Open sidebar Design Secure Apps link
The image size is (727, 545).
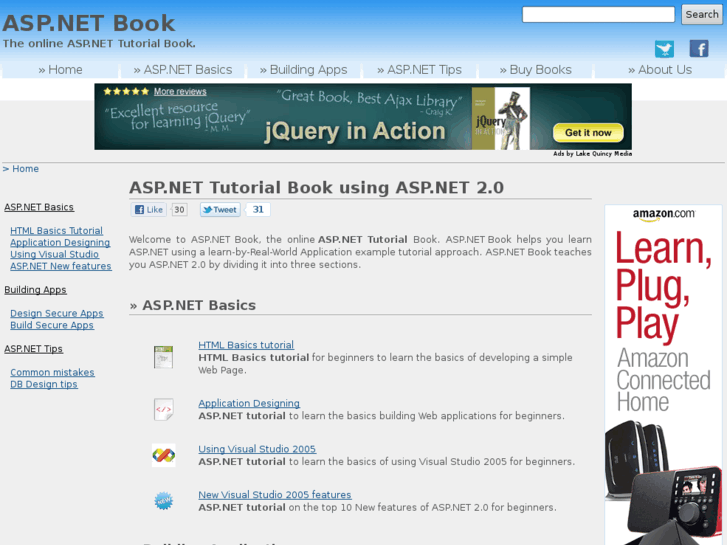tap(57, 314)
